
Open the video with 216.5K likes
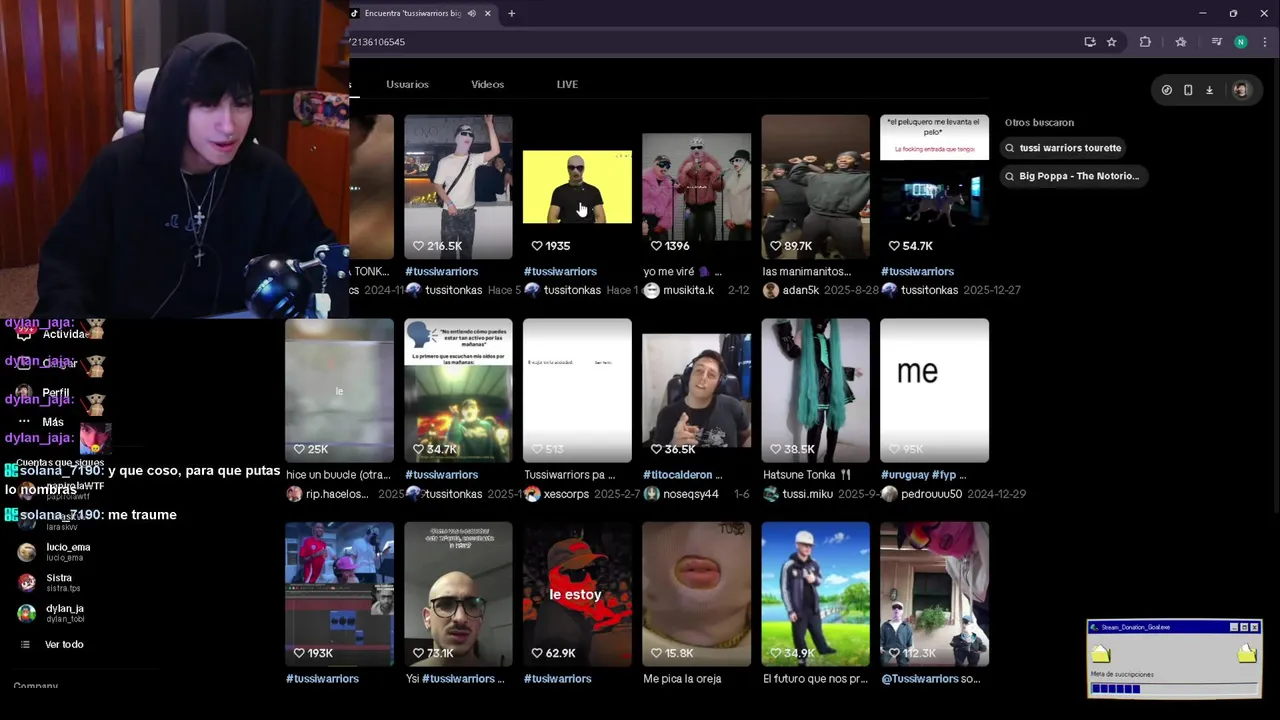(458, 187)
